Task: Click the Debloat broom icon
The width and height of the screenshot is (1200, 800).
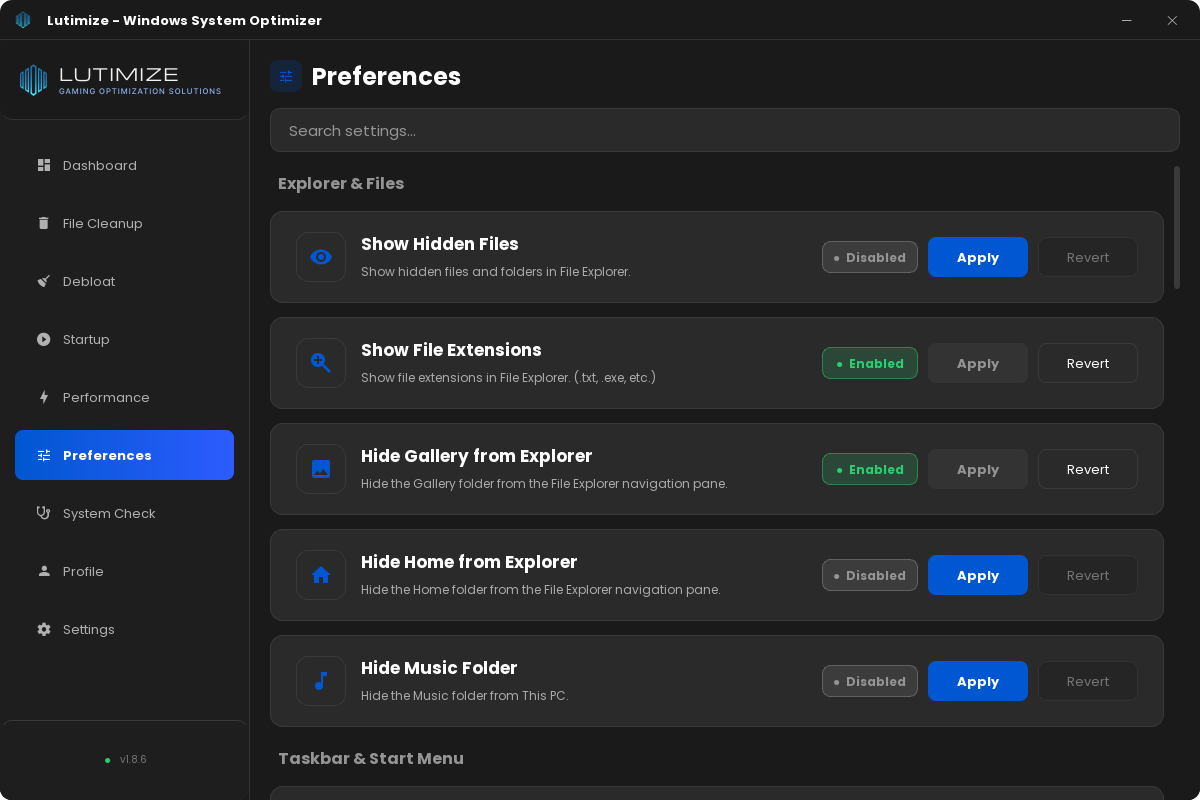Action: (44, 281)
